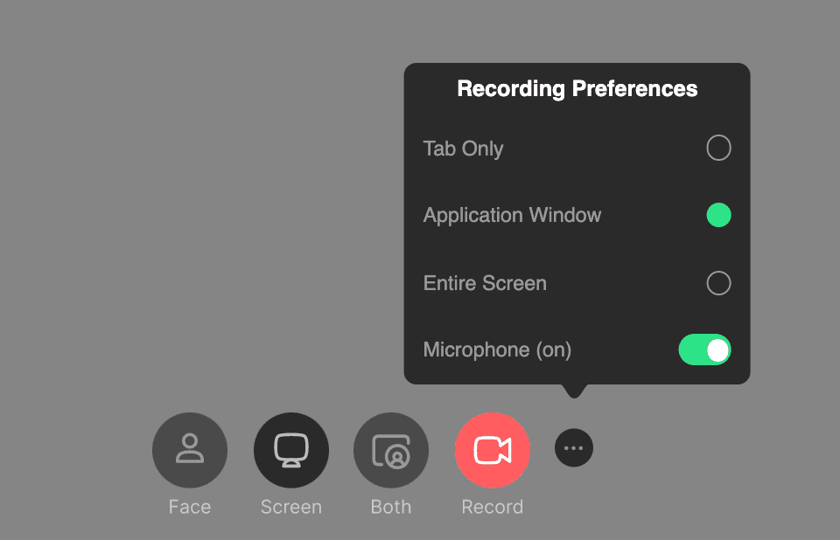
Task: Select the Application Window radio button
Action: pos(718,215)
